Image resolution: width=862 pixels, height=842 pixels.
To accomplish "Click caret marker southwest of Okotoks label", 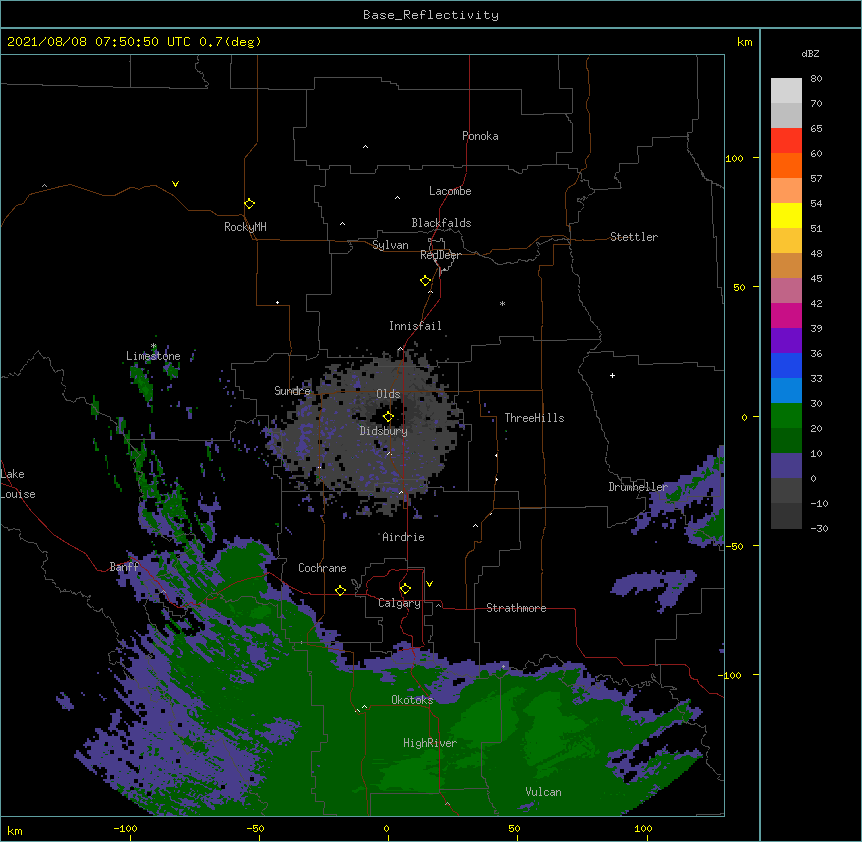I will (364, 707).
